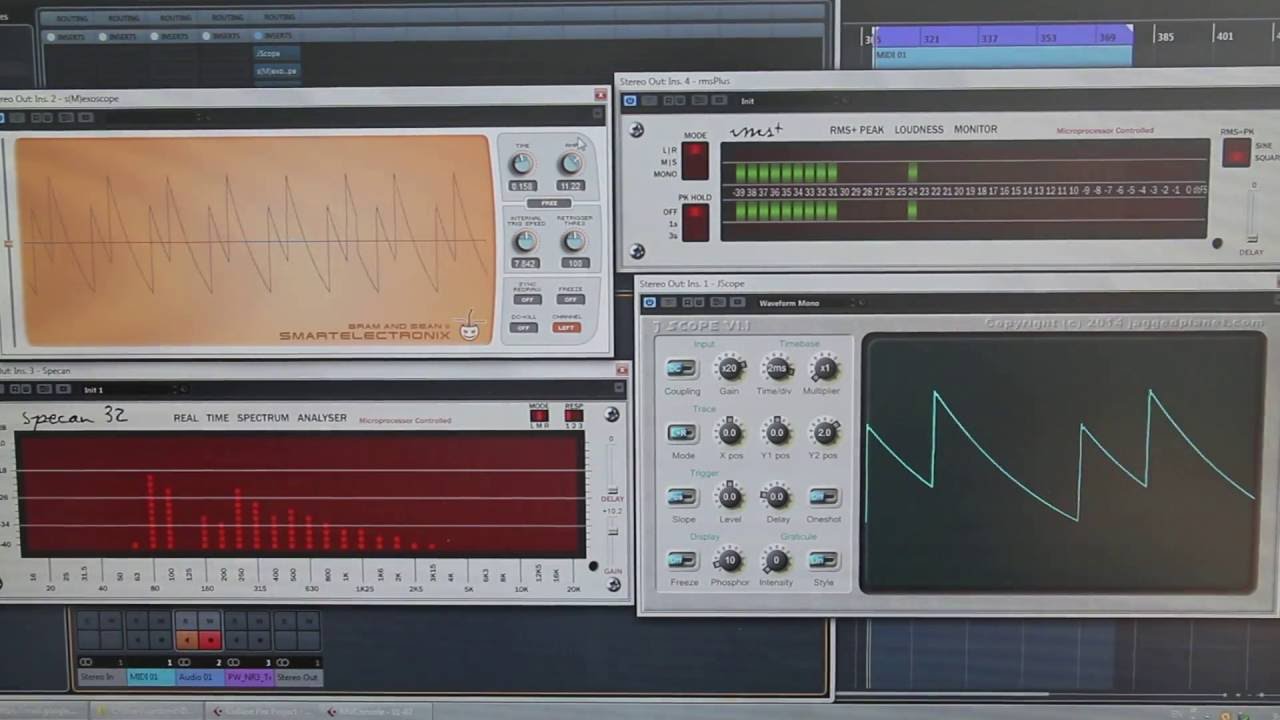Click the preset step arrows beside Init 1 in Specan
The image size is (1280, 720).
click(x=176, y=389)
